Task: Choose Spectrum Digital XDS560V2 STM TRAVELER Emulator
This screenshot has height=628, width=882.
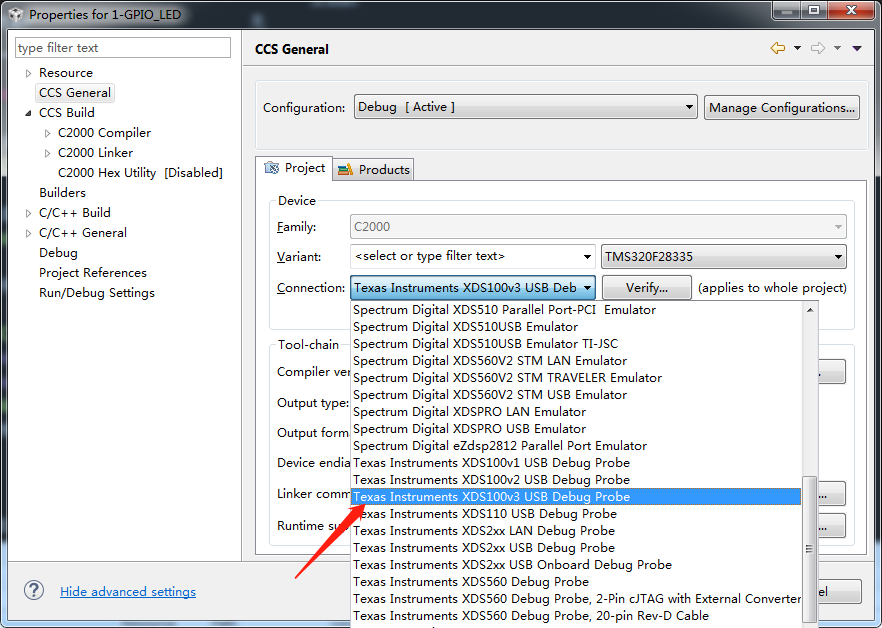Action: point(576,378)
